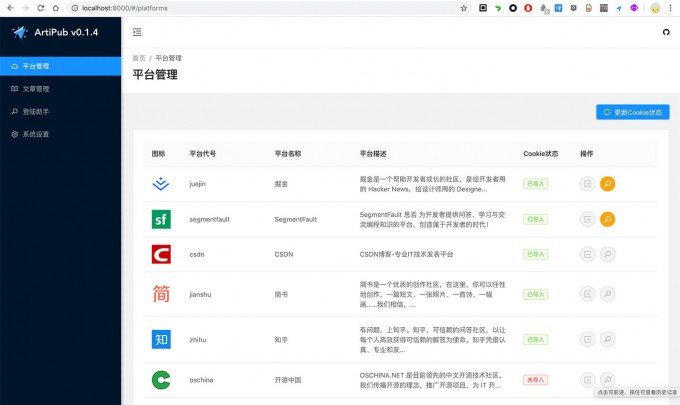Click the search icon in csdn row
Viewport: 680px width, 405px height.
608,254
